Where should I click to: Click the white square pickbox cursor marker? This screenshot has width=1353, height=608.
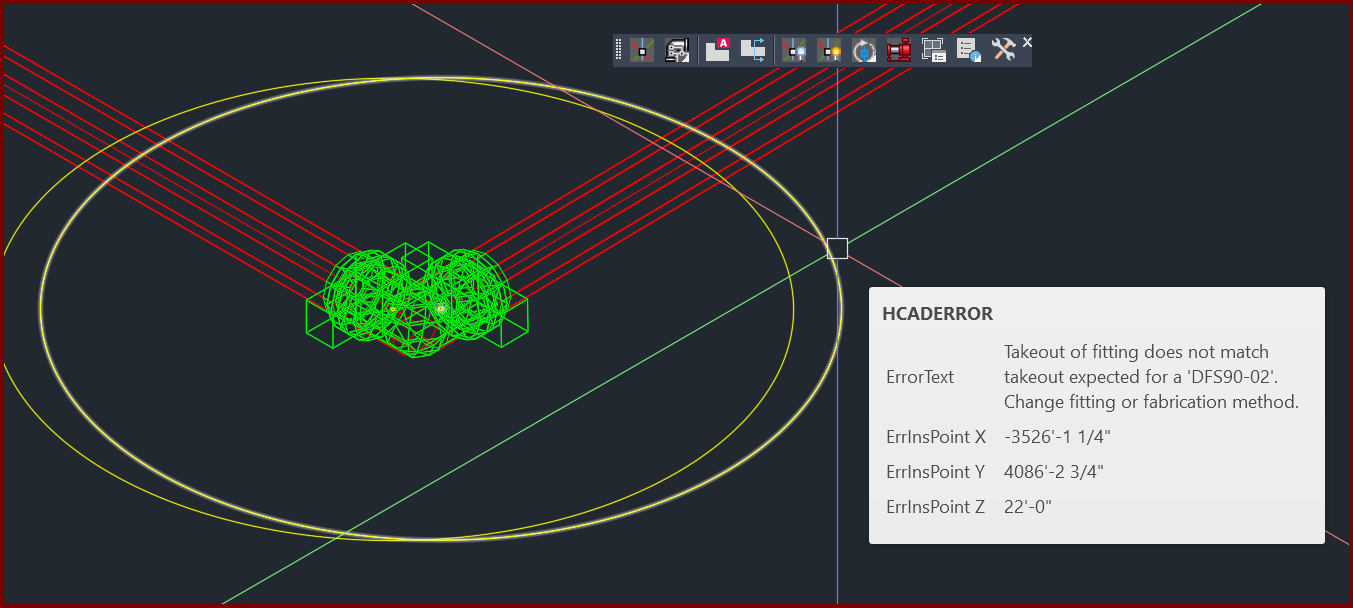coord(837,248)
